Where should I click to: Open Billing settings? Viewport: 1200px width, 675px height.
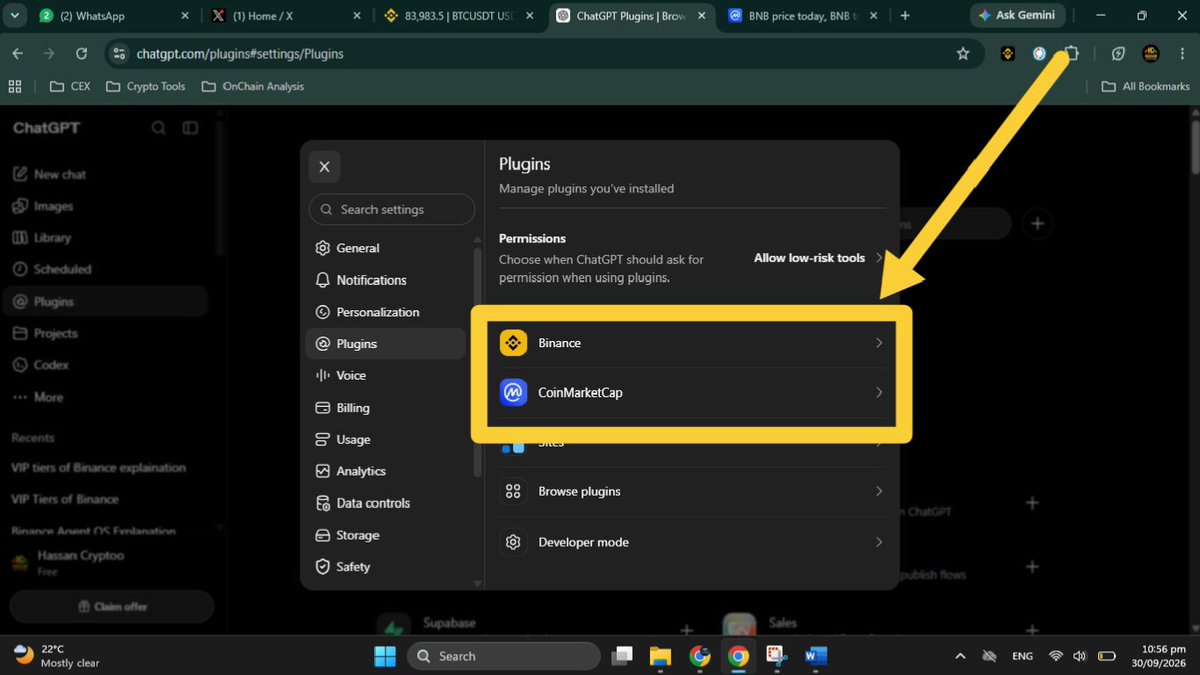(387, 407)
